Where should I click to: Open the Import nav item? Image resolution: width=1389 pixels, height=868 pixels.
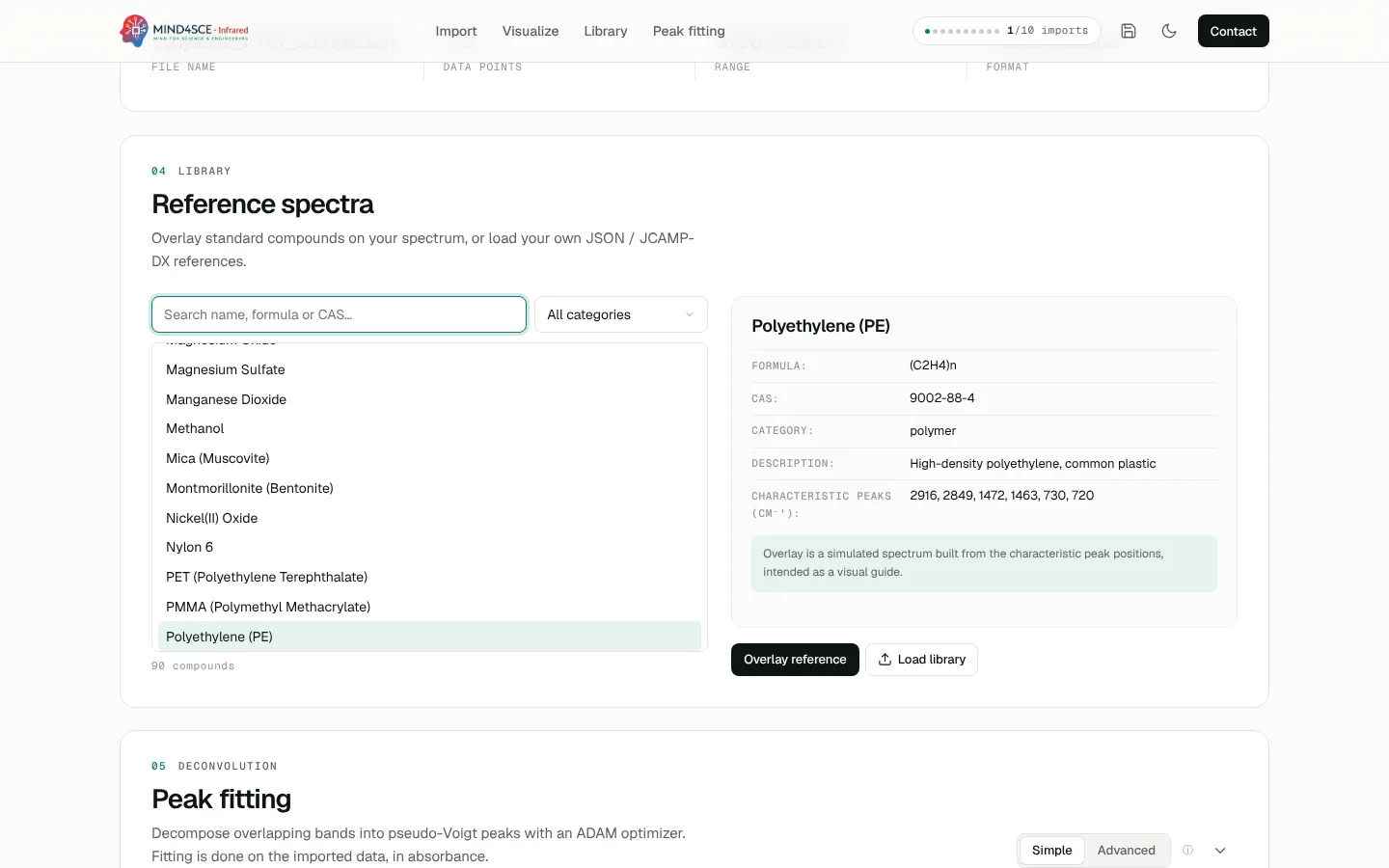tap(456, 31)
